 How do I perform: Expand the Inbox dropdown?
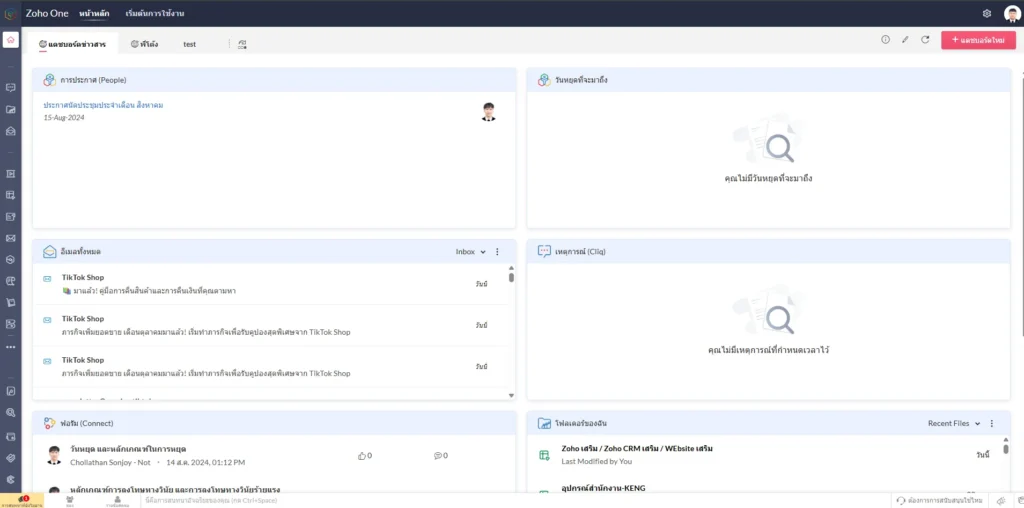coord(470,252)
